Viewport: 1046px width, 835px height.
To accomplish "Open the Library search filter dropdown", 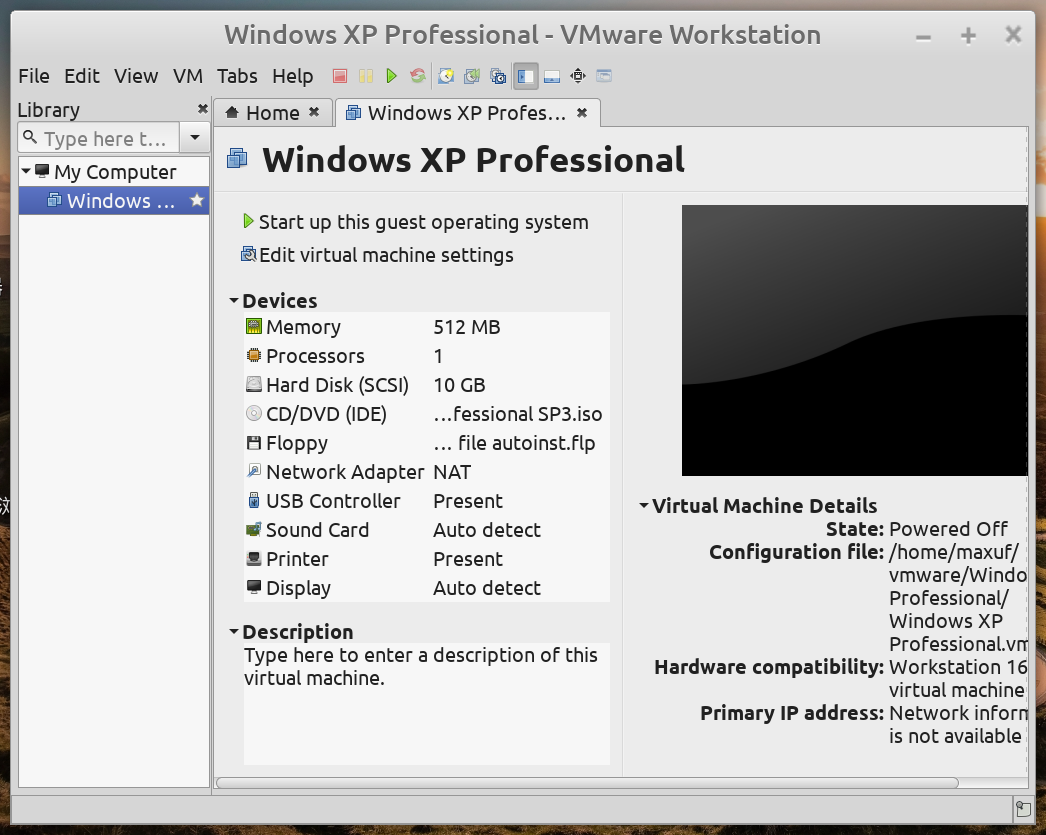I will [195, 138].
